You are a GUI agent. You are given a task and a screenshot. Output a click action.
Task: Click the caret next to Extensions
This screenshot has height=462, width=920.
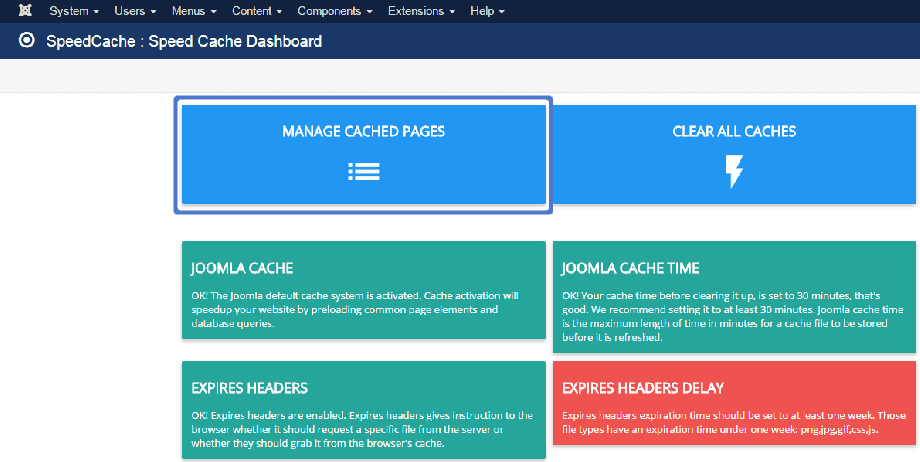pos(452,12)
